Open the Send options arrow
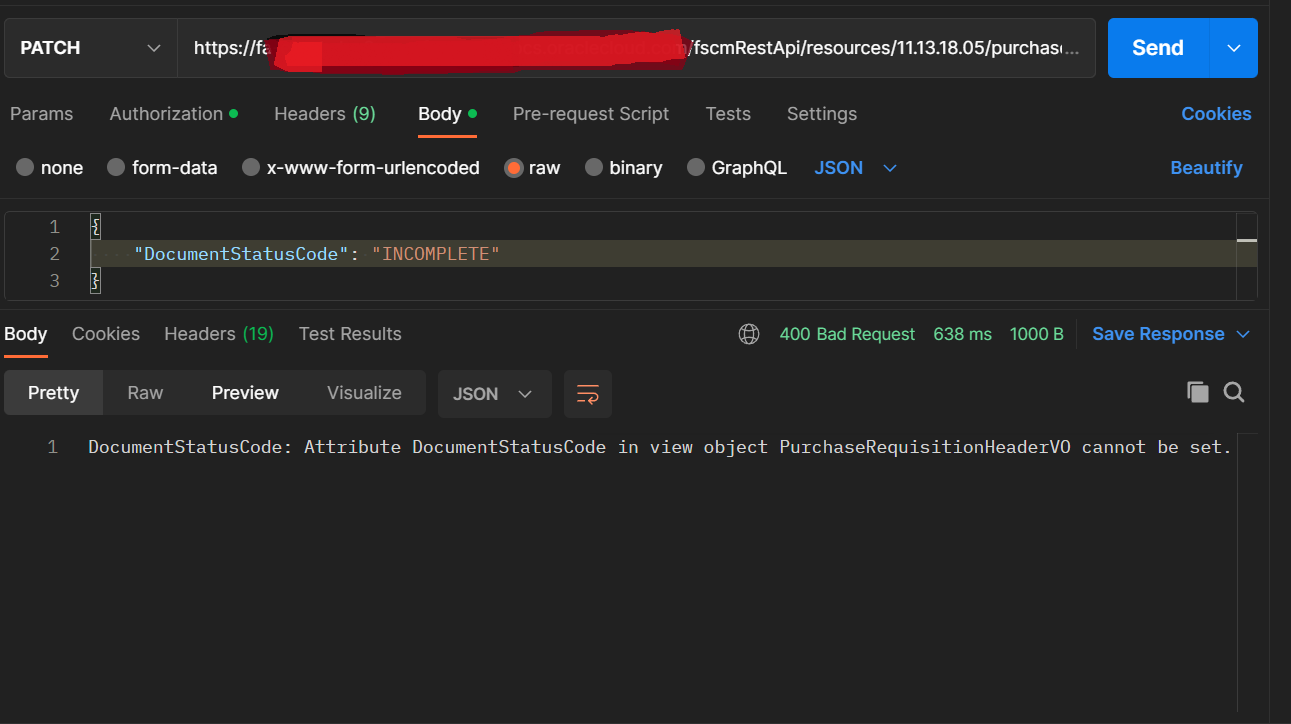The width and height of the screenshot is (1291, 724). pyautogui.click(x=1234, y=48)
